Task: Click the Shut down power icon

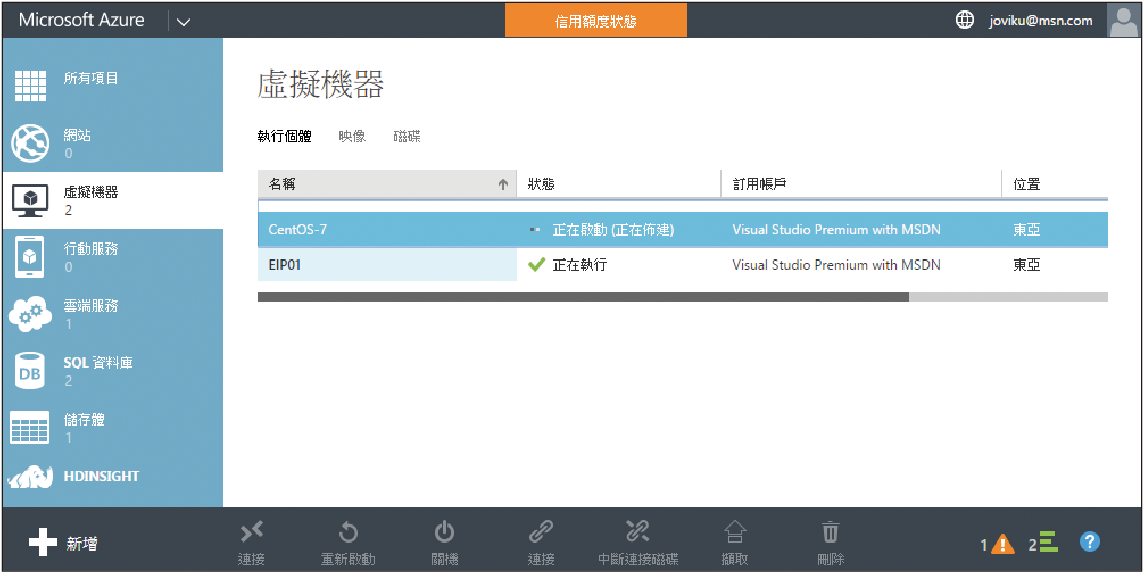Action: click(444, 533)
